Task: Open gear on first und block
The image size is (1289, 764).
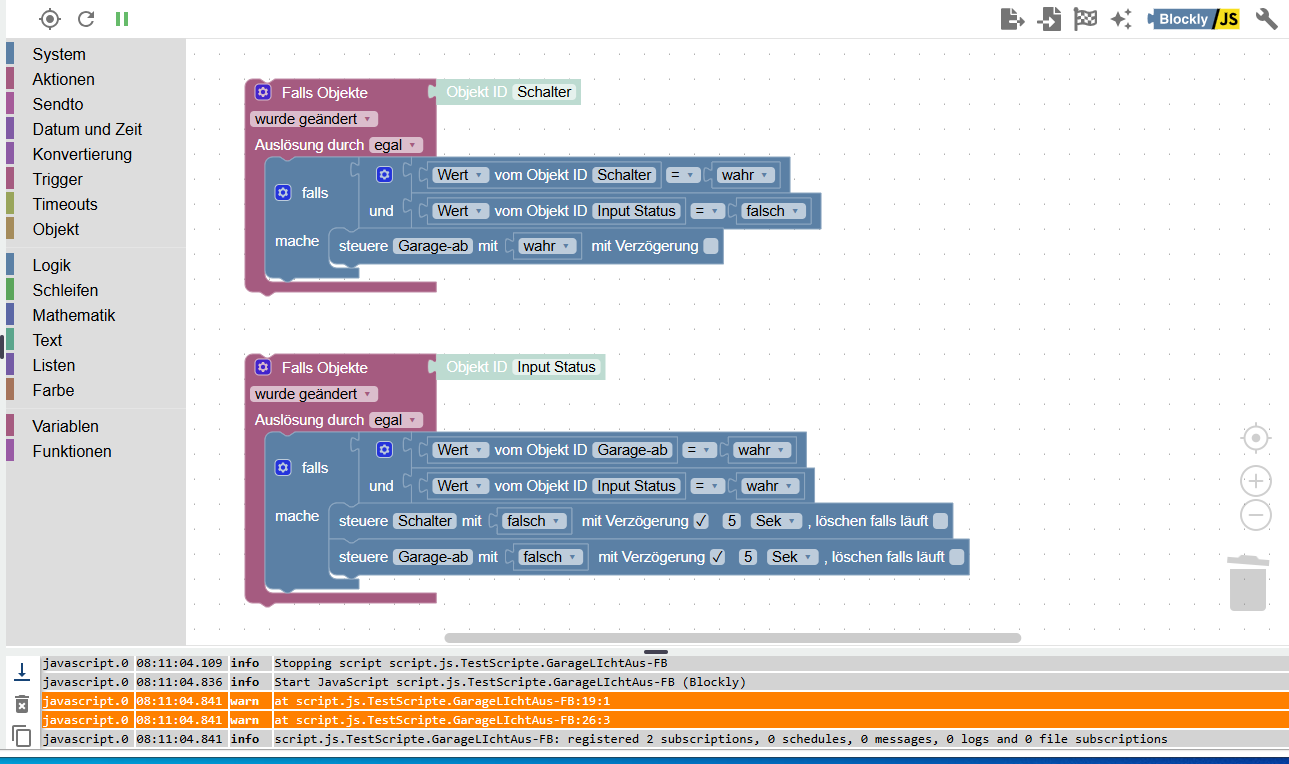Action: (384, 175)
